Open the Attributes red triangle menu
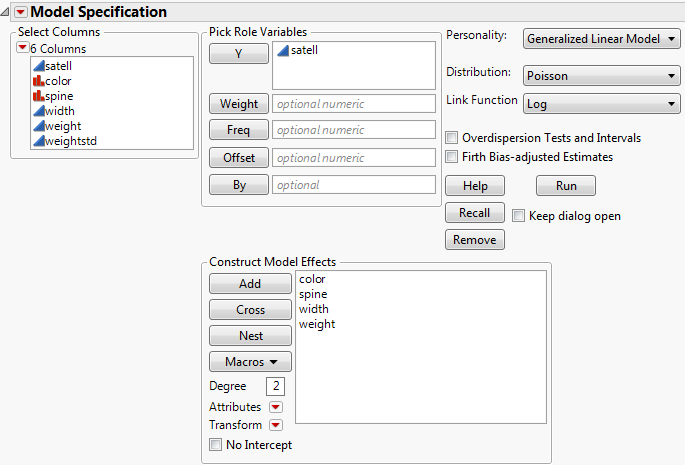The height and width of the screenshot is (465, 685). [x=276, y=407]
